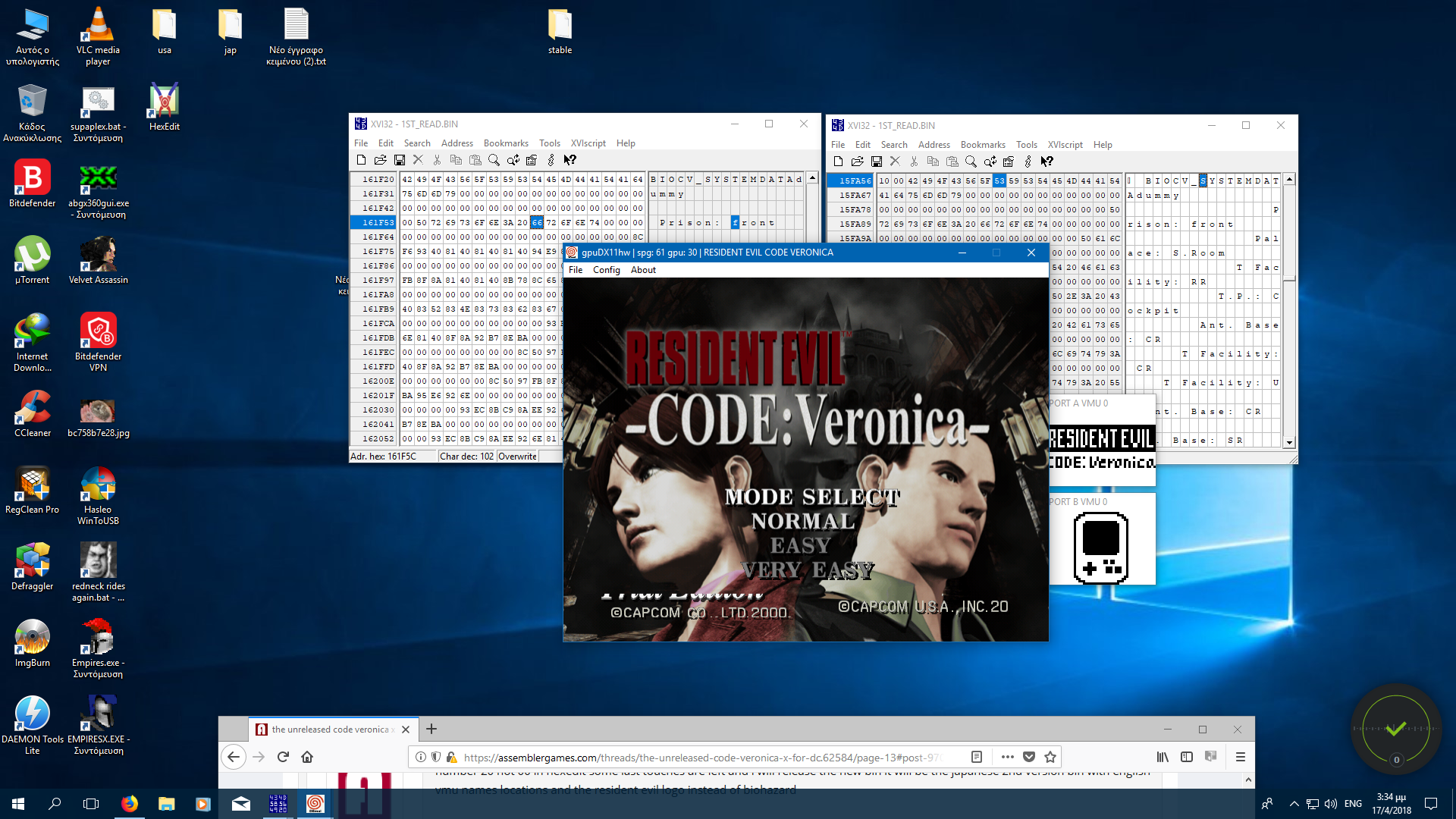Open Firefox hamburger menu
The height and width of the screenshot is (819, 1456).
[1241, 757]
